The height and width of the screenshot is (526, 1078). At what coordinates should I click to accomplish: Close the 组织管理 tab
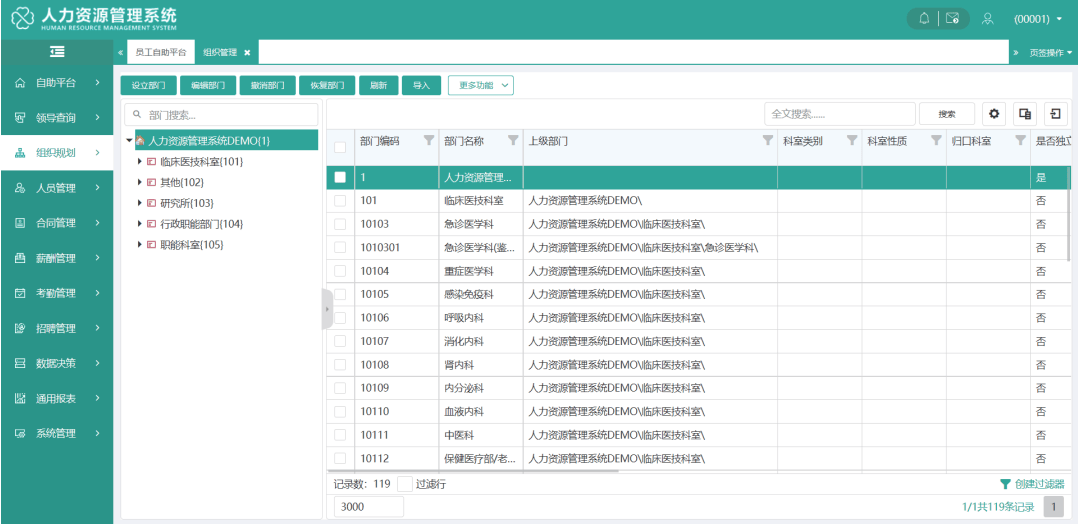pyautogui.click(x=248, y=52)
